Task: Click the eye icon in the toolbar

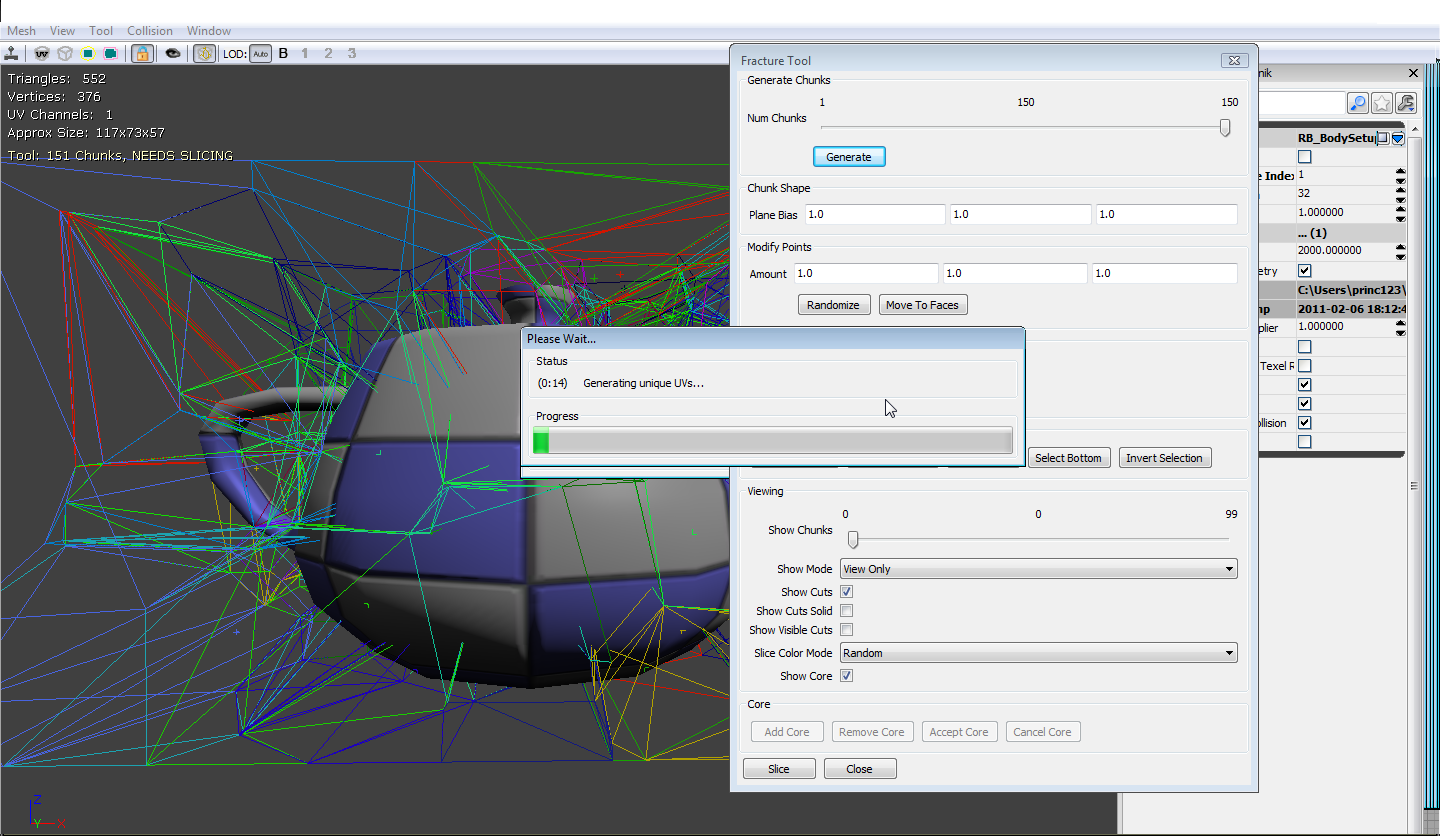Action: point(173,53)
